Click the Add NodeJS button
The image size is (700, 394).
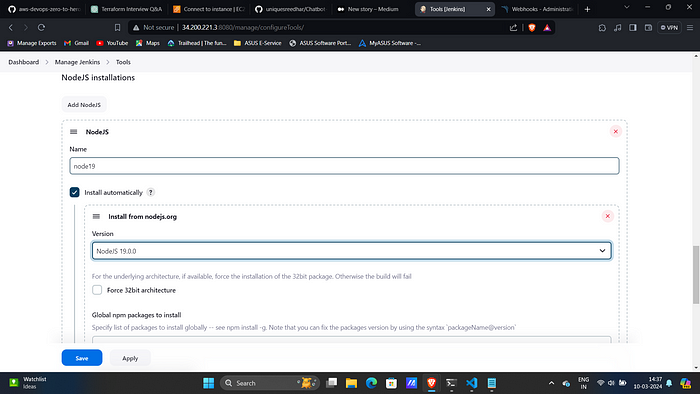coord(84,105)
